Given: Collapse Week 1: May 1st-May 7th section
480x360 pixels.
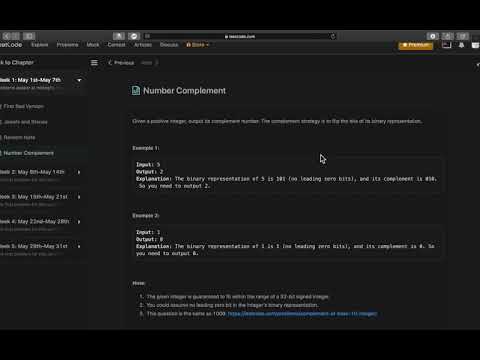Looking at the screenshot, I should pyautogui.click(x=79, y=80).
